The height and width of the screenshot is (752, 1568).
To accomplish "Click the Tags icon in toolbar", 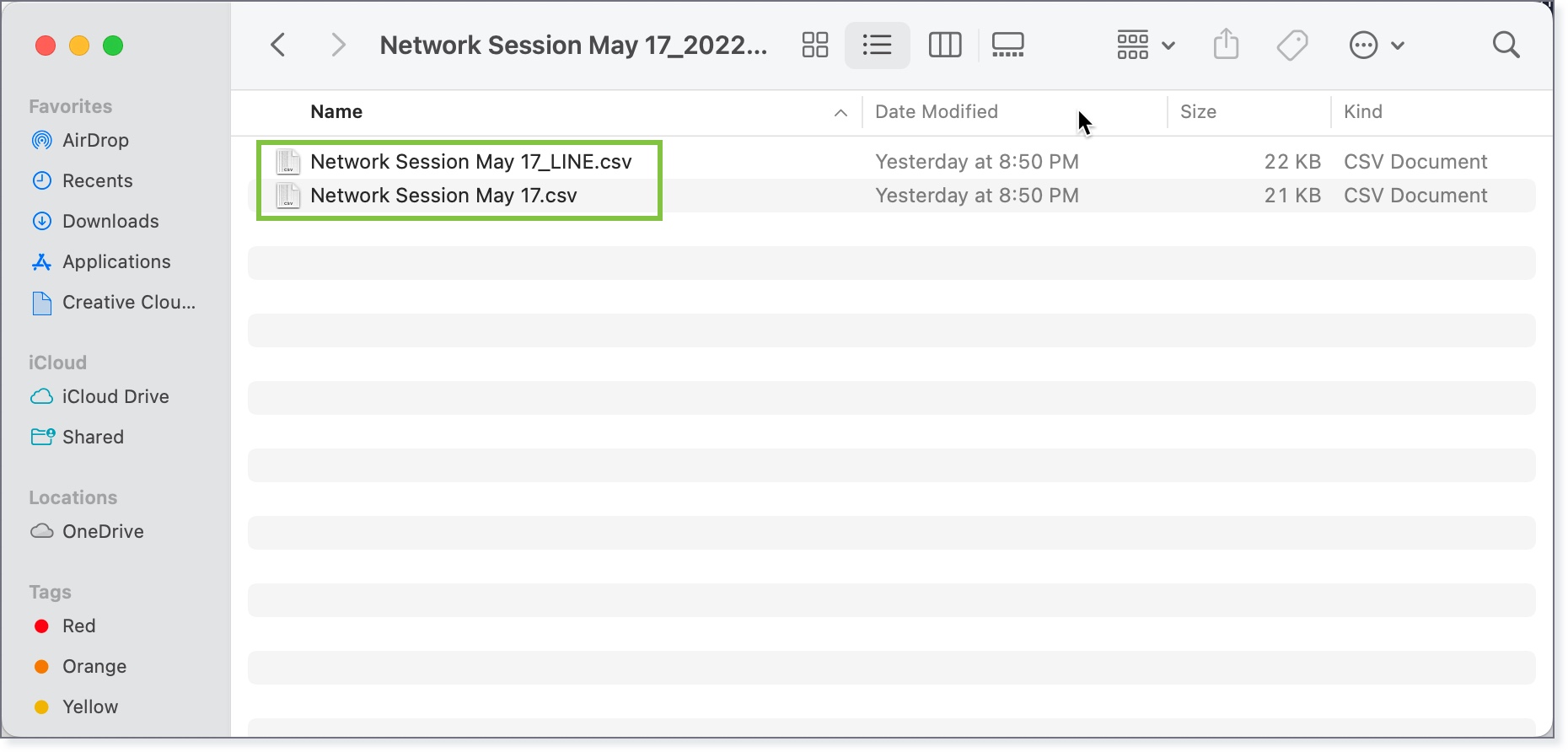I will (1292, 45).
